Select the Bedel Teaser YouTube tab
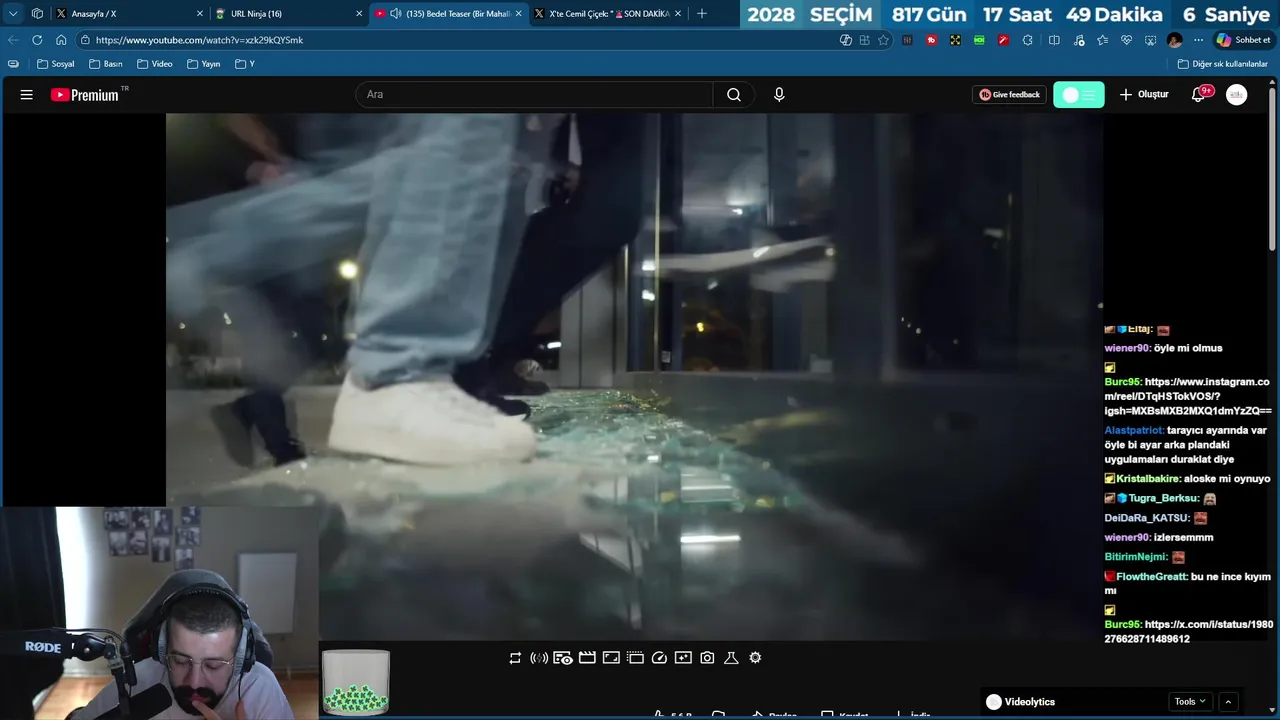This screenshot has height=720, width=1280. pos(450,14)
